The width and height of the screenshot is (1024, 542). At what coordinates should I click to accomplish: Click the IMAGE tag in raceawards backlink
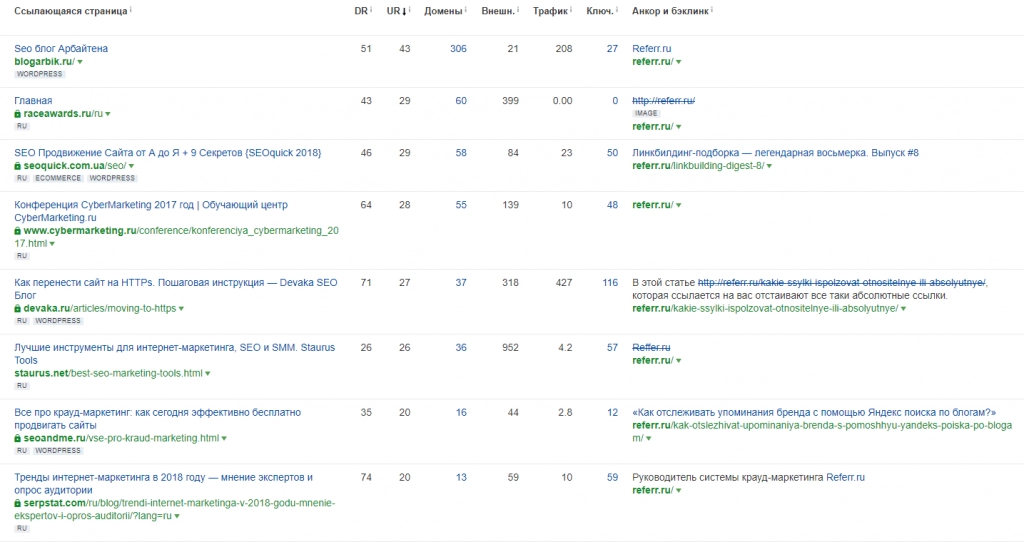646,114
